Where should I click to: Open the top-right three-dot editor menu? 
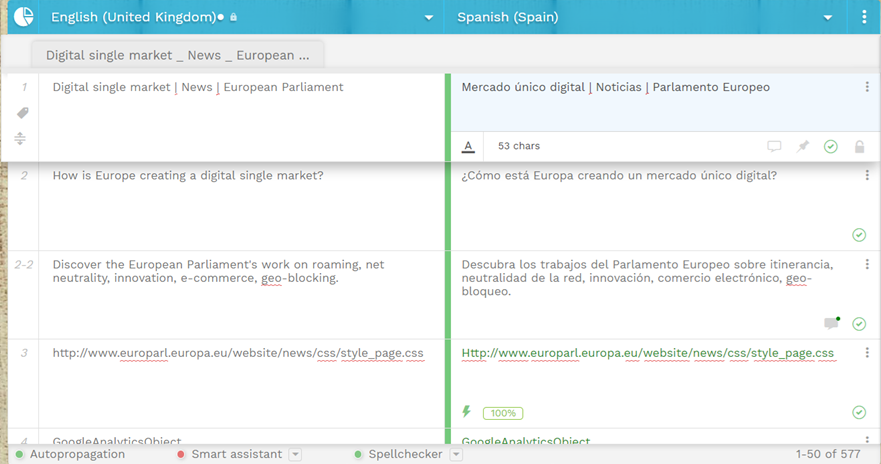tap(865, 17)
